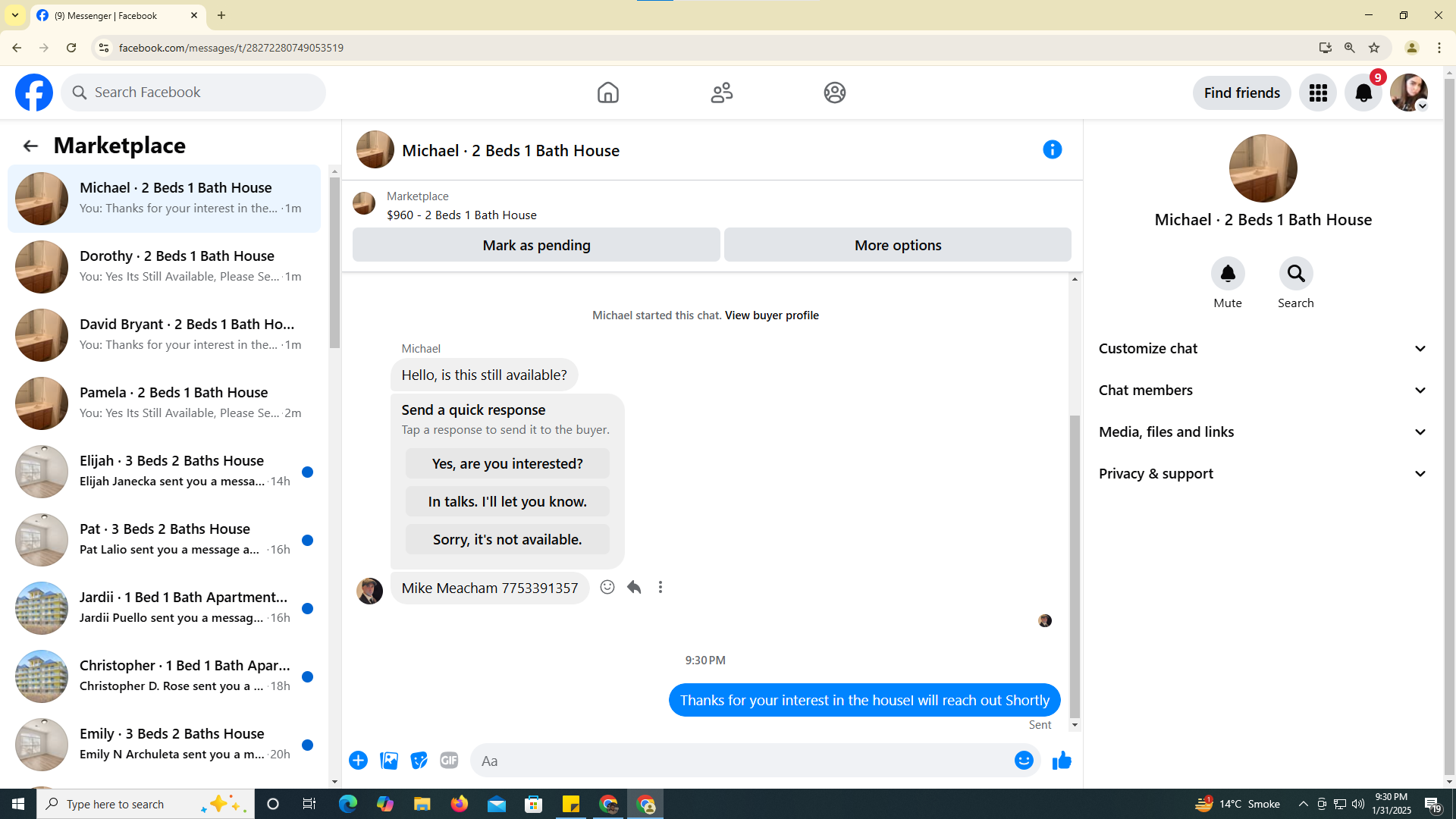The width and height of the screenshot is (1456, 819).
Task: Open more options for Mike Meacham message
Action: (x=661, y=587)
